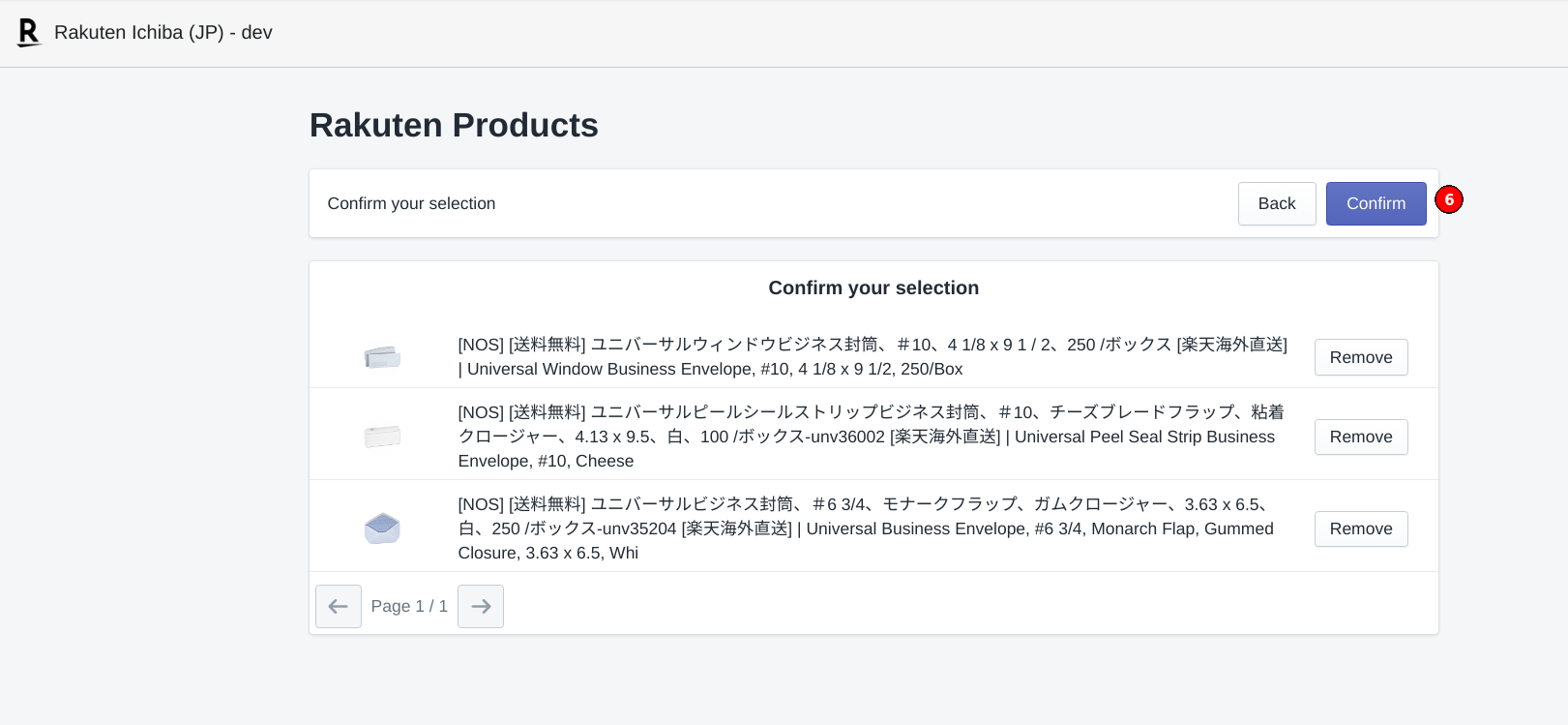Remove the Monarch Flap Business Envelope
Screen dimensions: 1568x725
click(1360, 529)
